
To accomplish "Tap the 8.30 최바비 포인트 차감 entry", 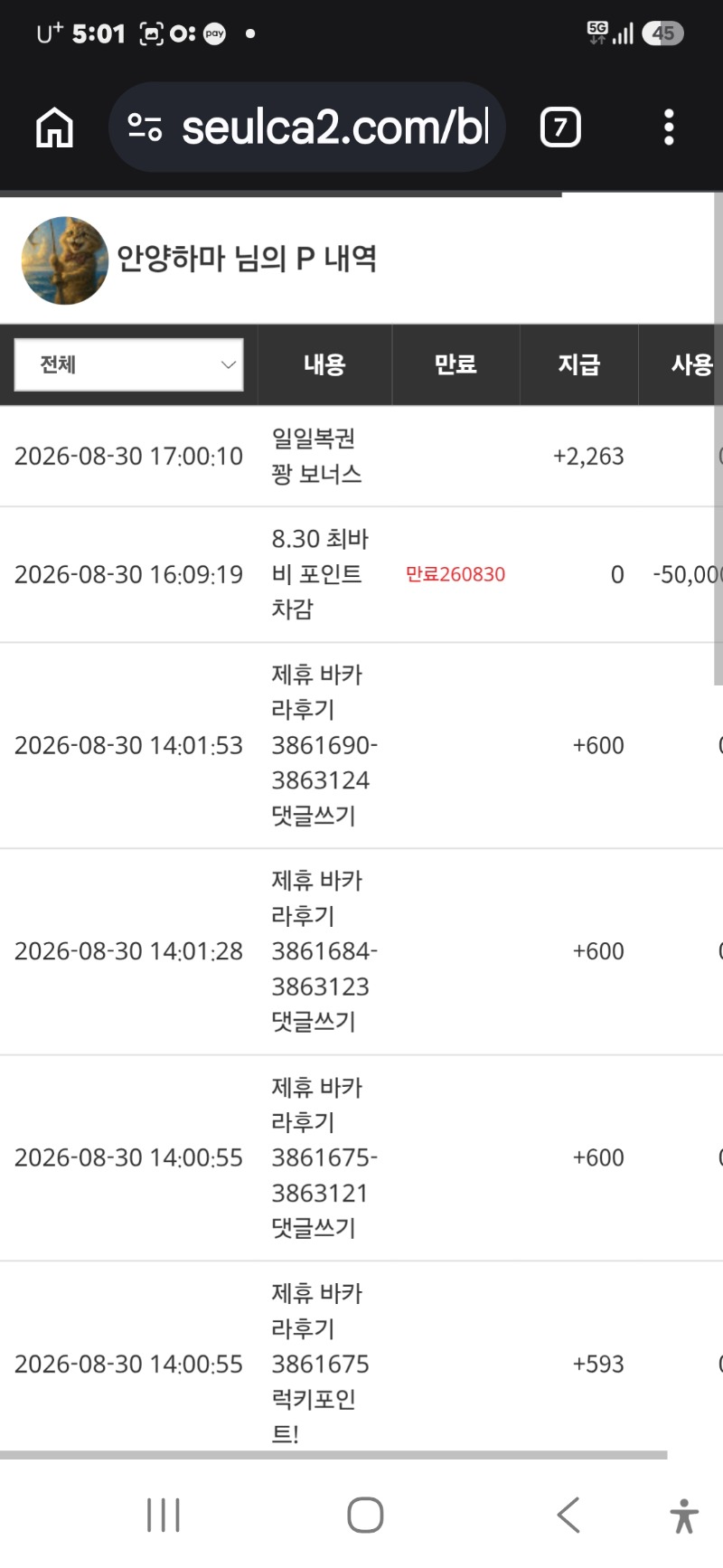I will 321,574.
